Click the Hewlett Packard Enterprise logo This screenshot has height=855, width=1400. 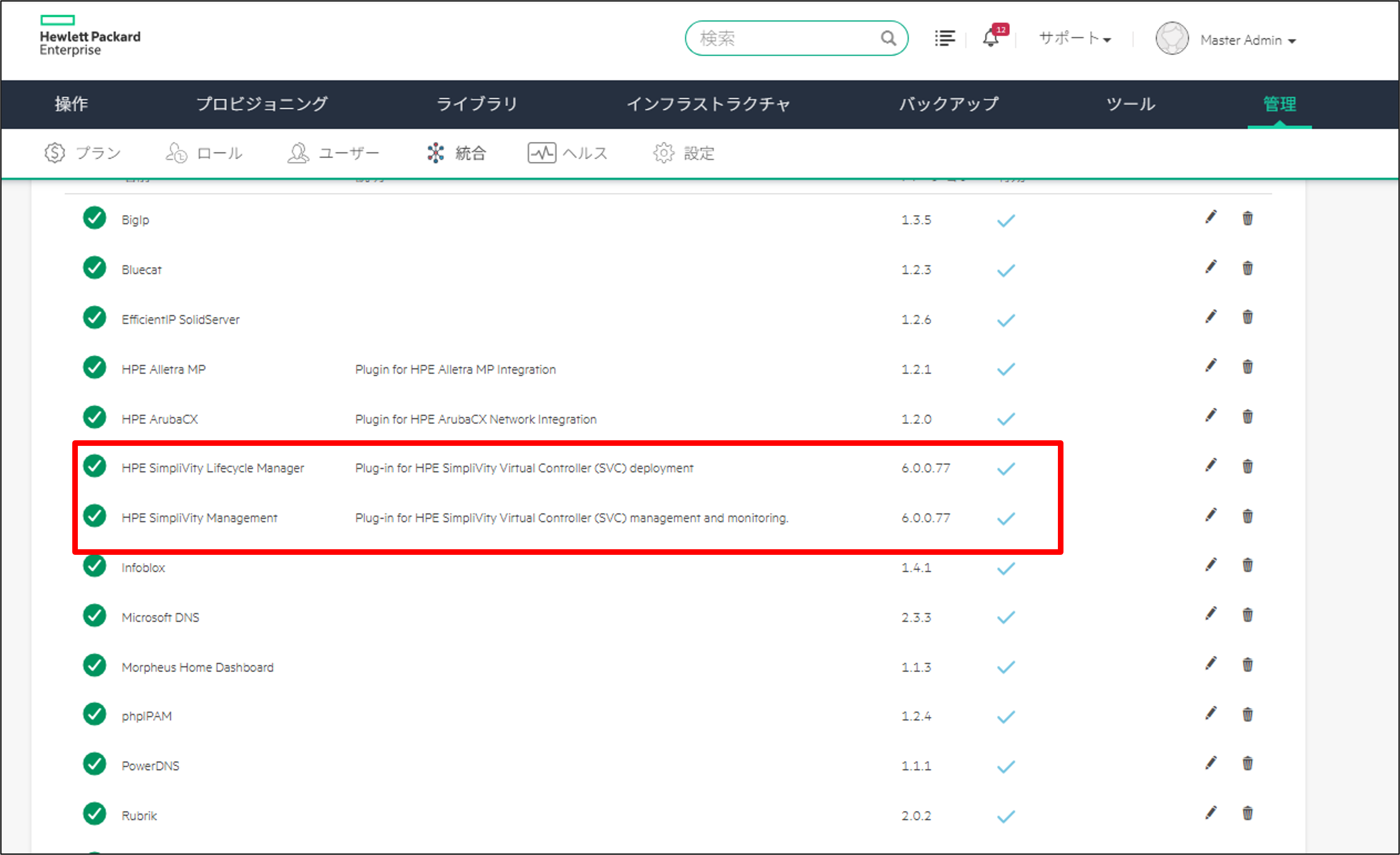[90, 36]
